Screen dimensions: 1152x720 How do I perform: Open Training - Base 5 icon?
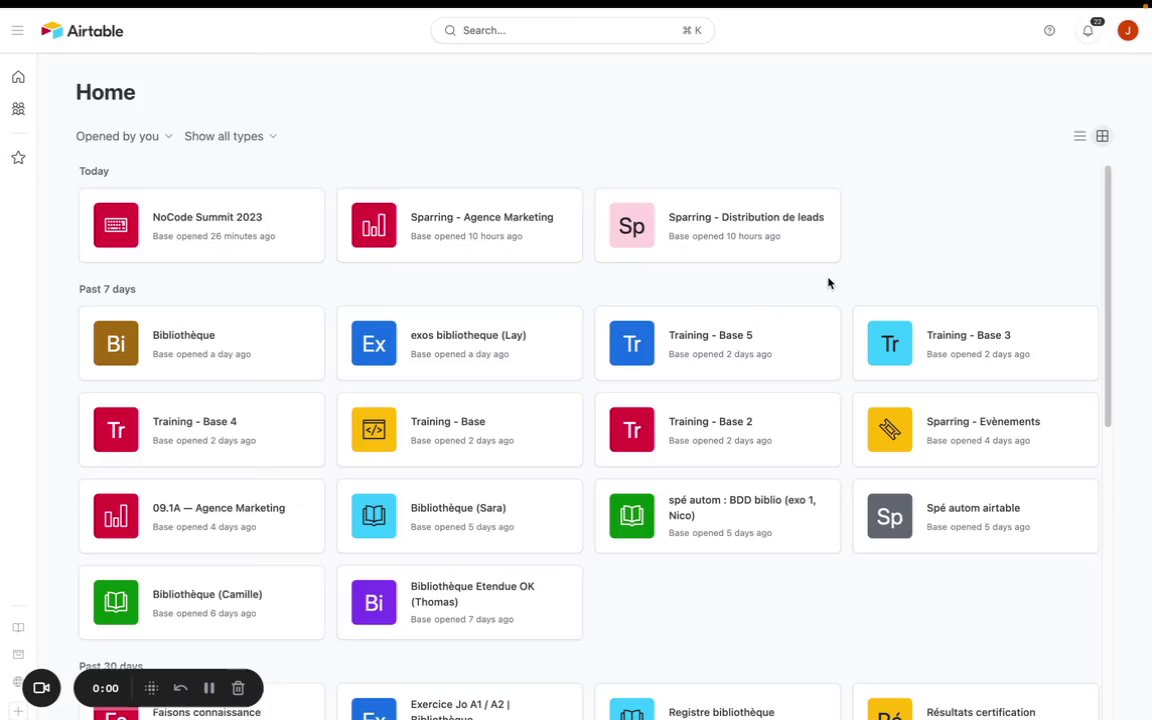point(632,343)
